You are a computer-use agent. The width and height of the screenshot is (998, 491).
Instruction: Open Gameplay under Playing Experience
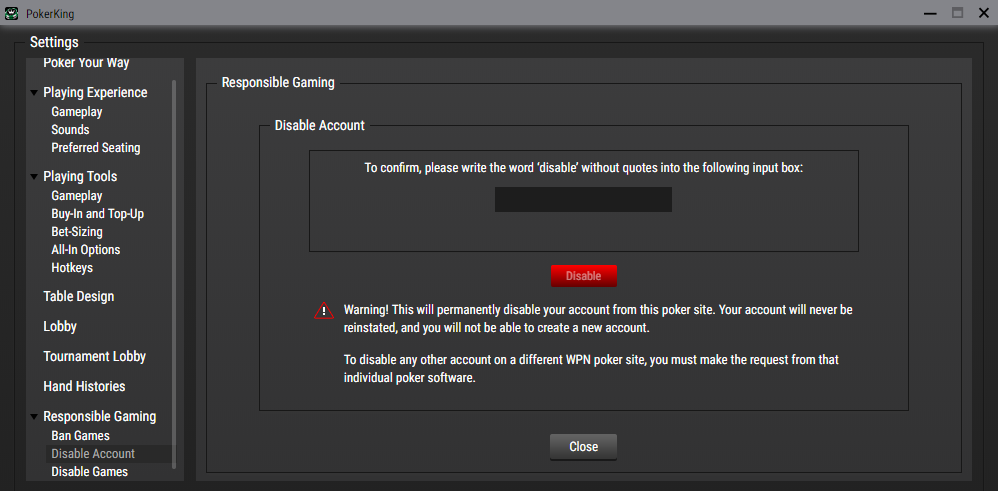77,112
